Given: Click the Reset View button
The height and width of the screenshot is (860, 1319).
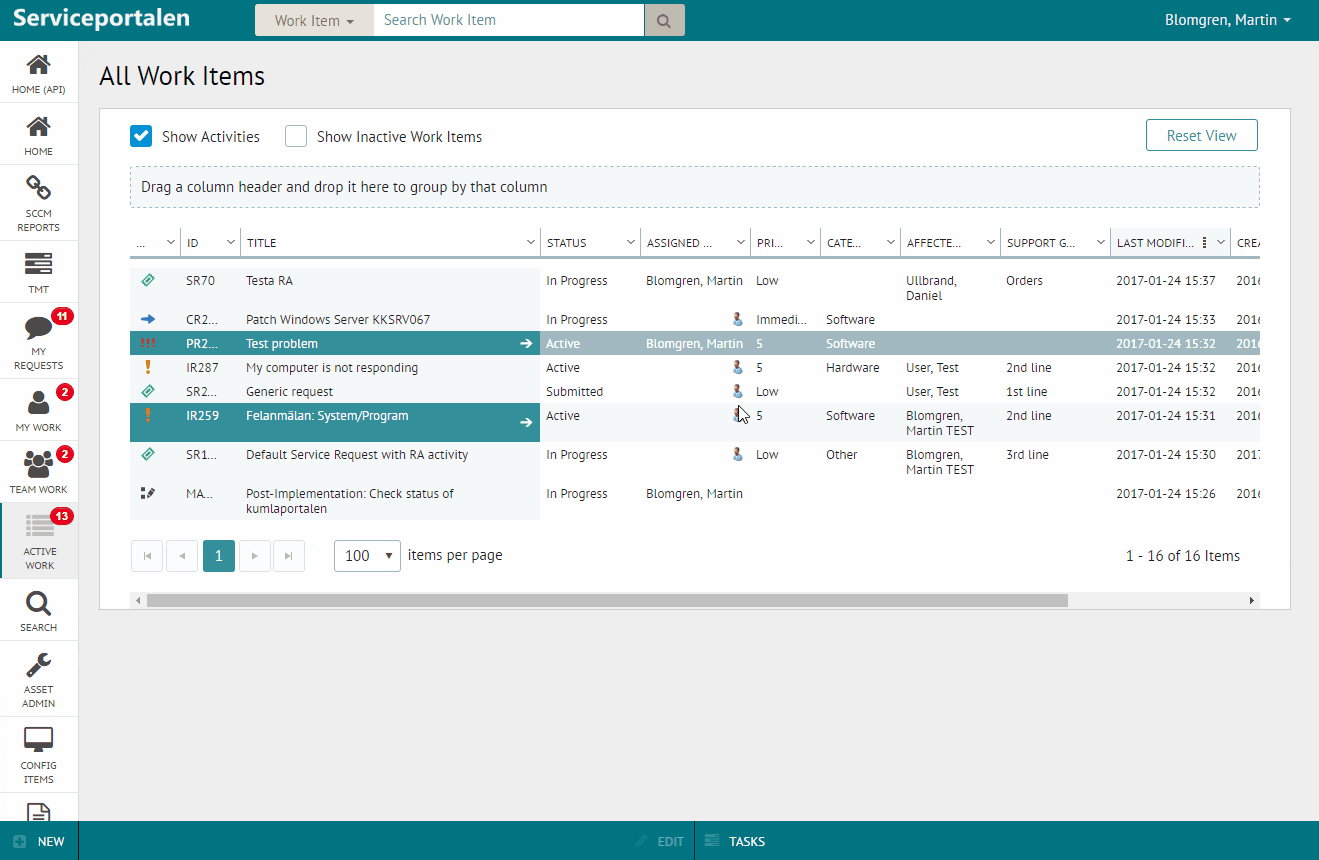Looking at the screenshot, I should (x=1201, y=136).
